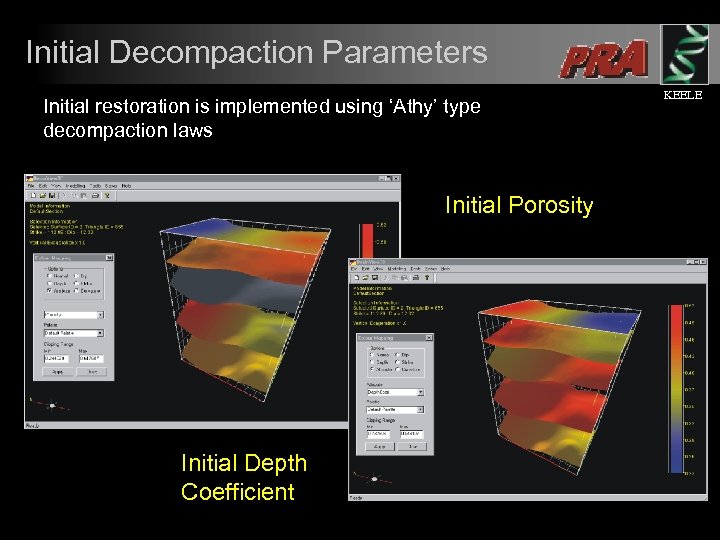Click the last toolbar icon in the back Porosity window
Viewport: 720px width, 540px height.
coord(107,196)
